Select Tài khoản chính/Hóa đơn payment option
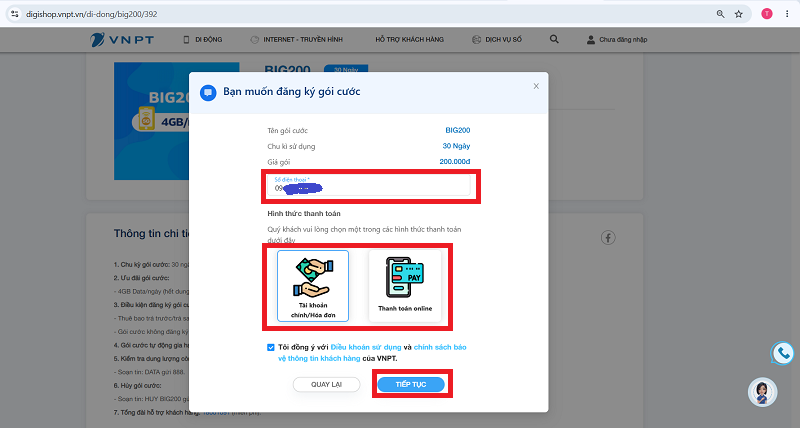 tap(313, 286)
